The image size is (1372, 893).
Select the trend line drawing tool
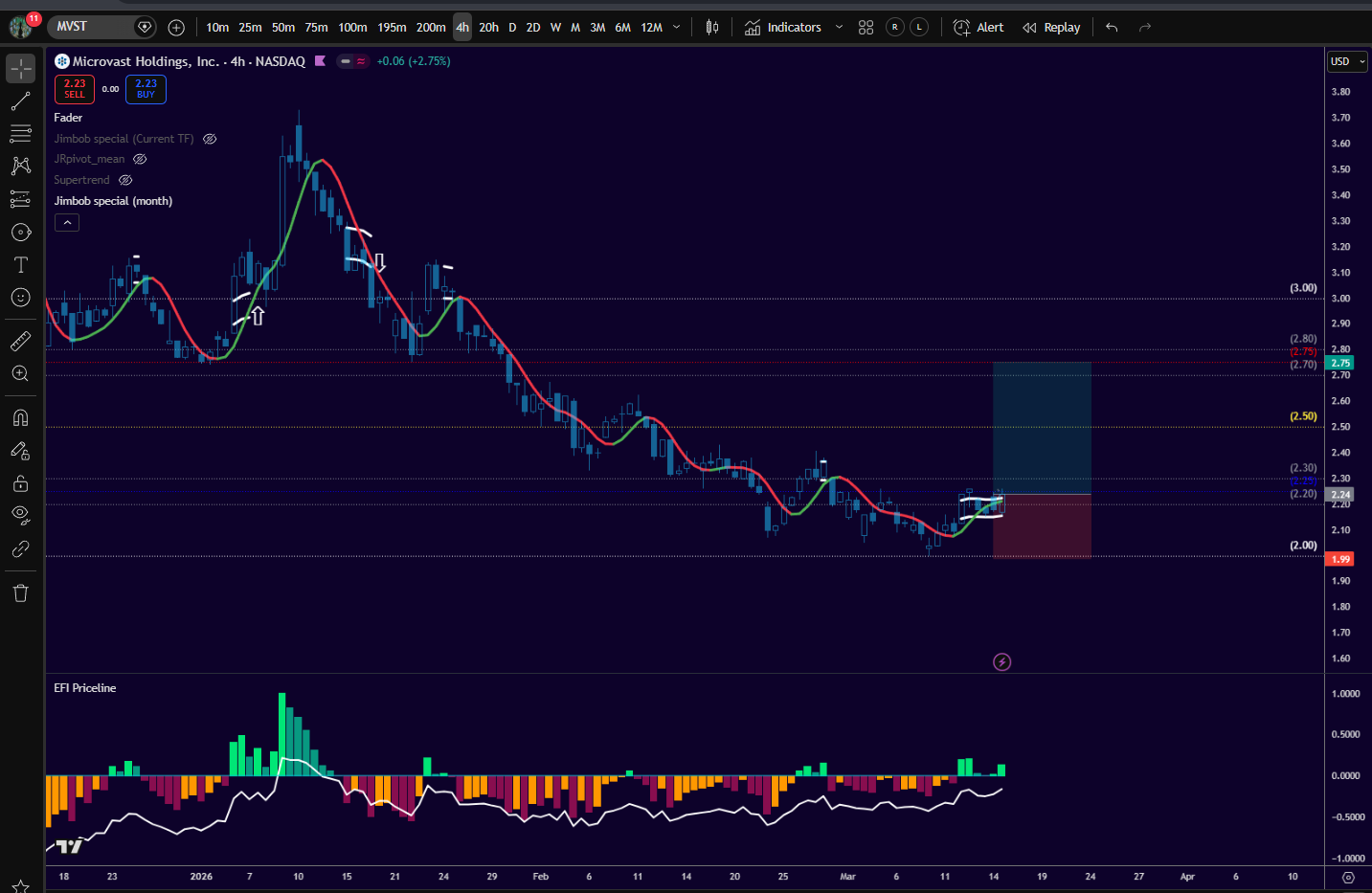click(20, 100)
